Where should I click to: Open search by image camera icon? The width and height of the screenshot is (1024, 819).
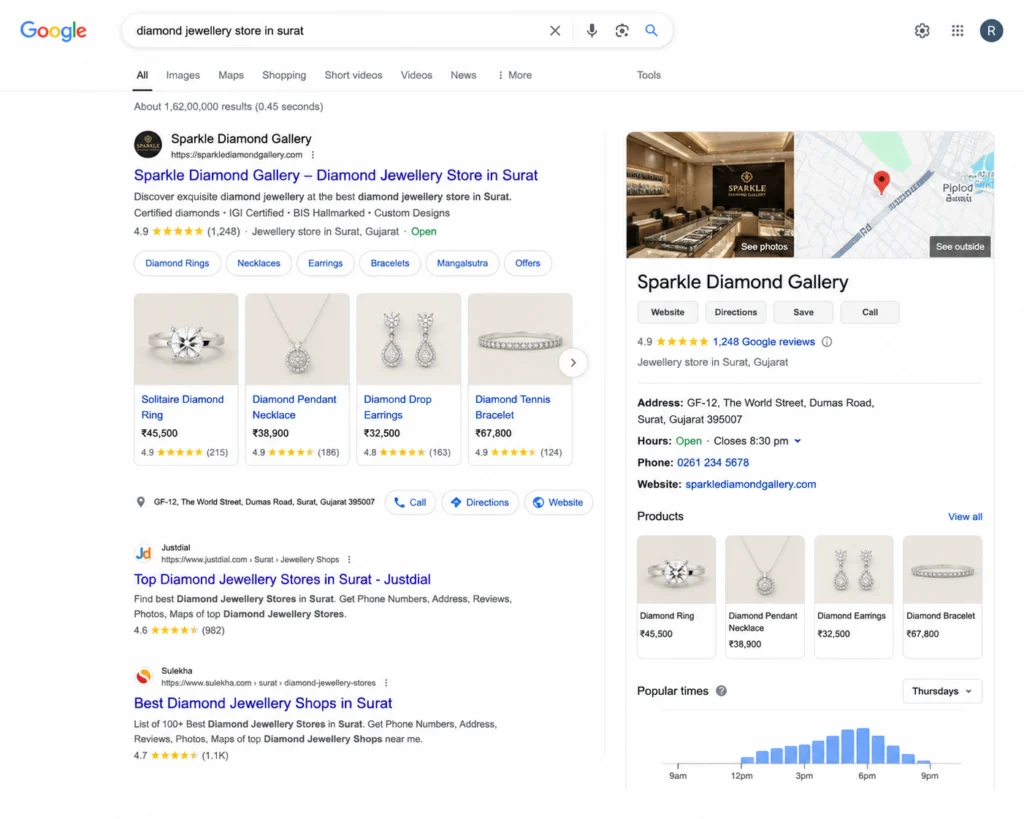pyautogui.click(x=622, y=31)
